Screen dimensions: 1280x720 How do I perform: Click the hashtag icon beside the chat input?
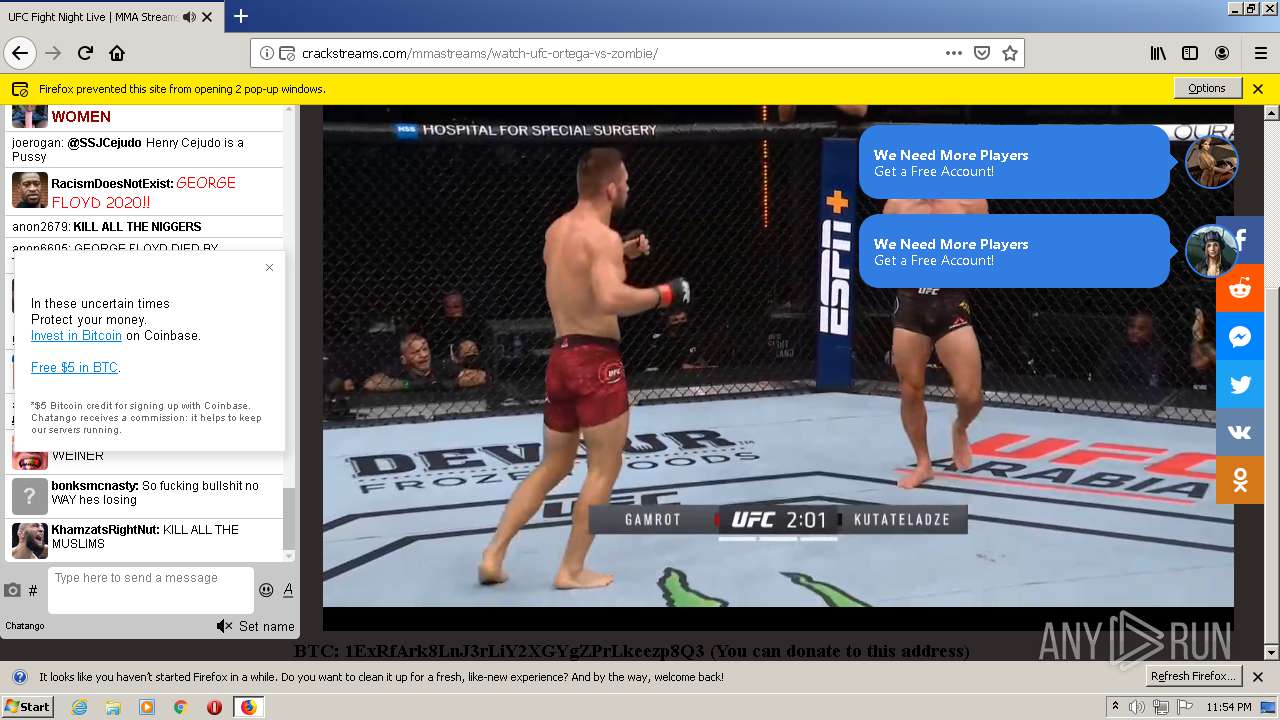(x=33, y=590)
